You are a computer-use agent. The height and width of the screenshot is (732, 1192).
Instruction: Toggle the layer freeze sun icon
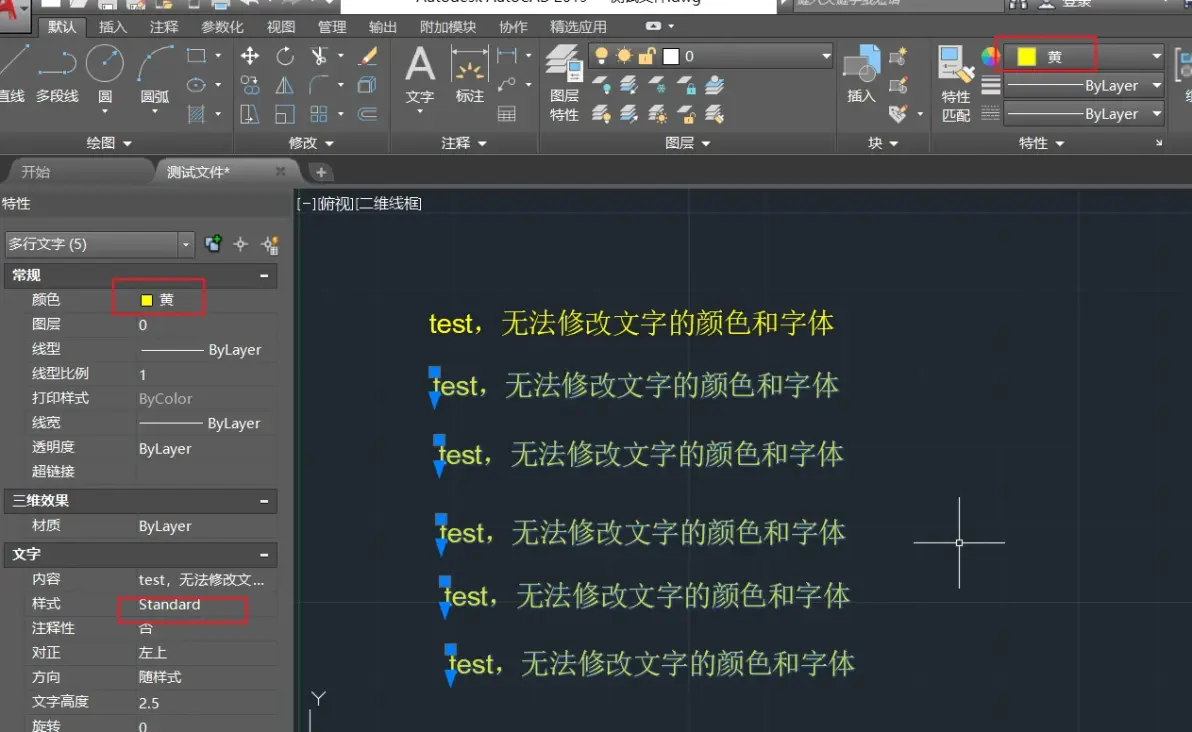[x=624, y=55]
